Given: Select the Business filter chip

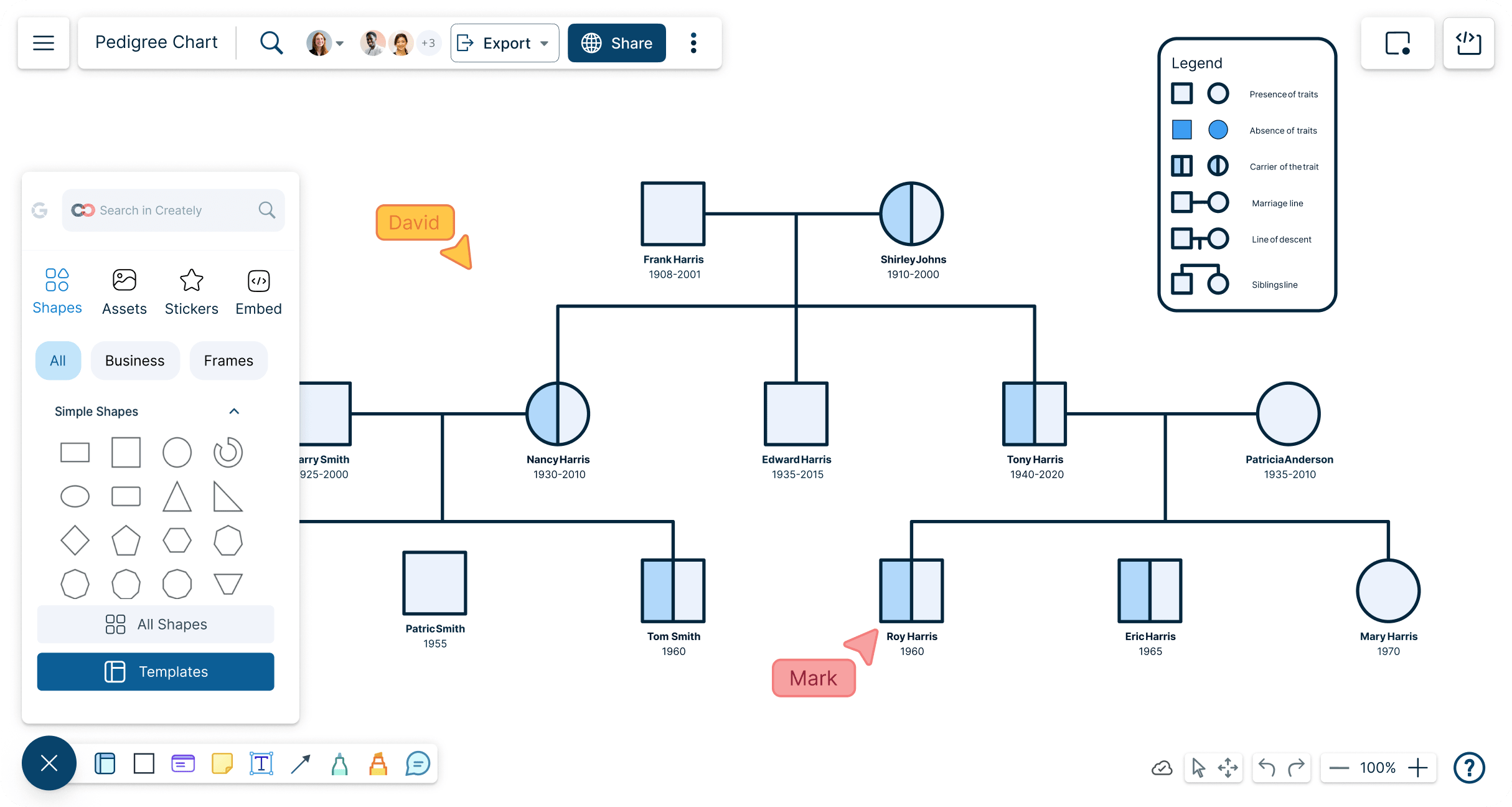Looking at the screenshot, I should click(x=135, y=361).
